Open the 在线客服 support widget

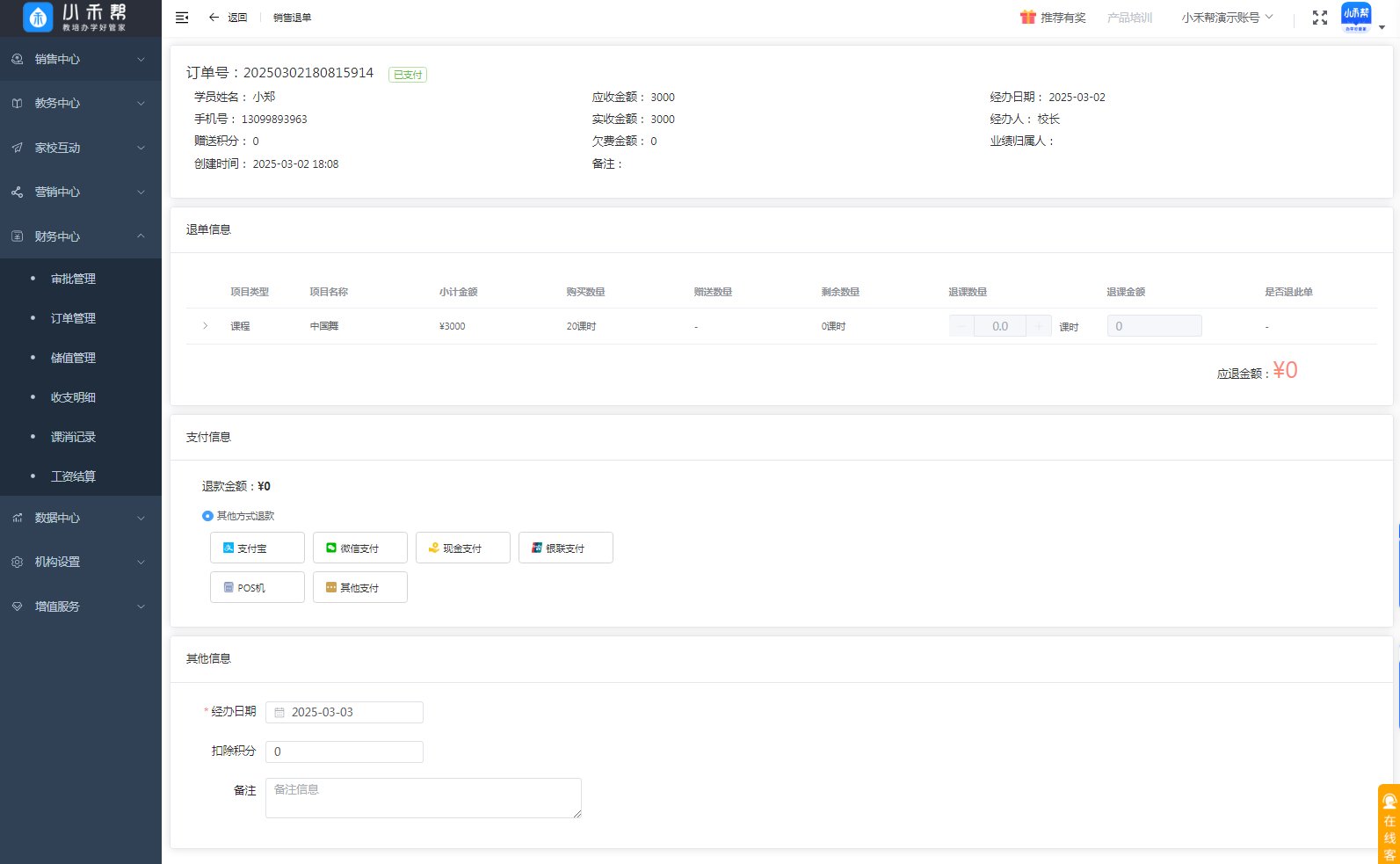click(1389, 824)
